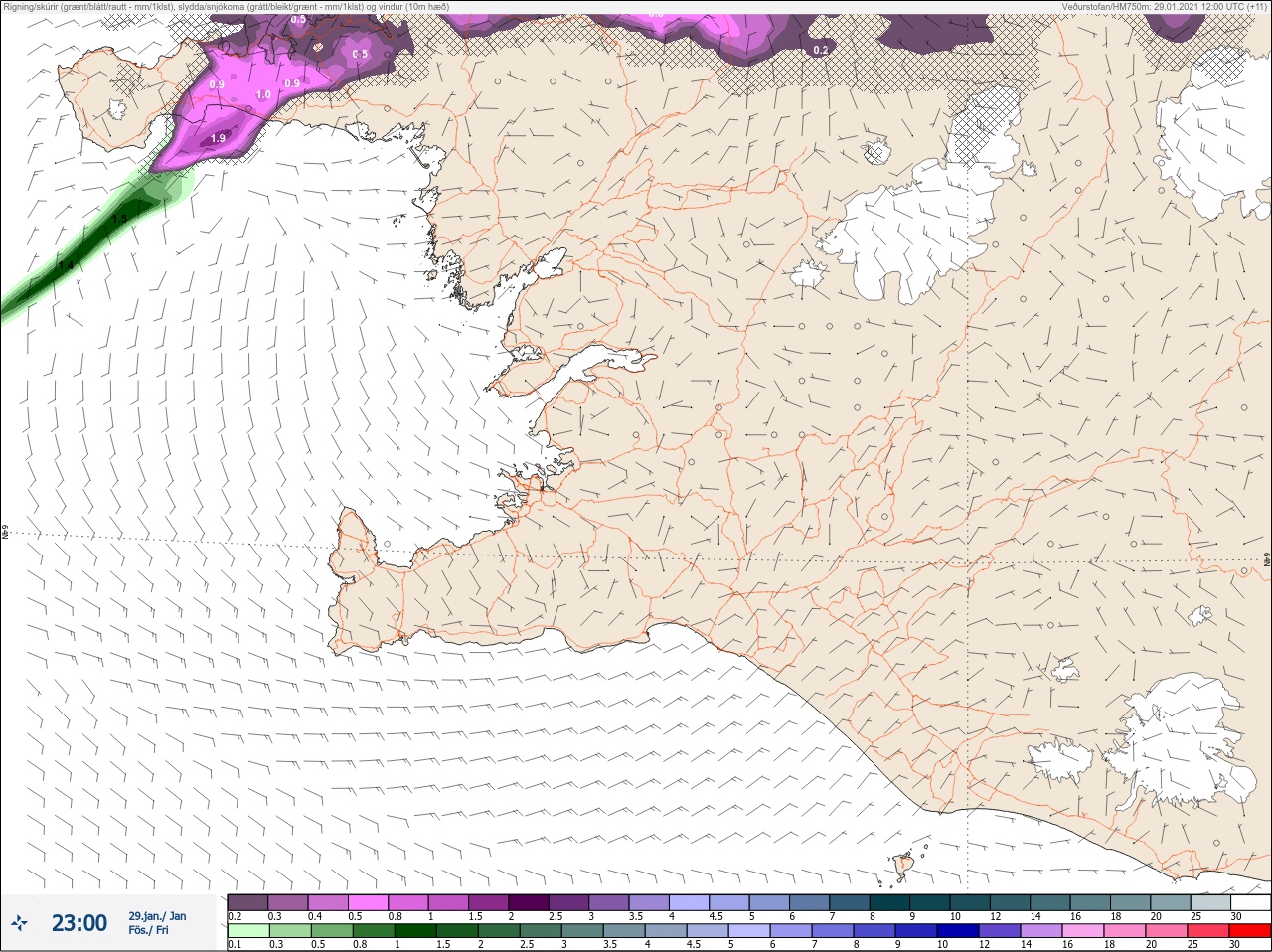This screenshot has height=952, width=1272.
Task: Click the '1.9' snowfall value on the map
Action: [219, 138]
